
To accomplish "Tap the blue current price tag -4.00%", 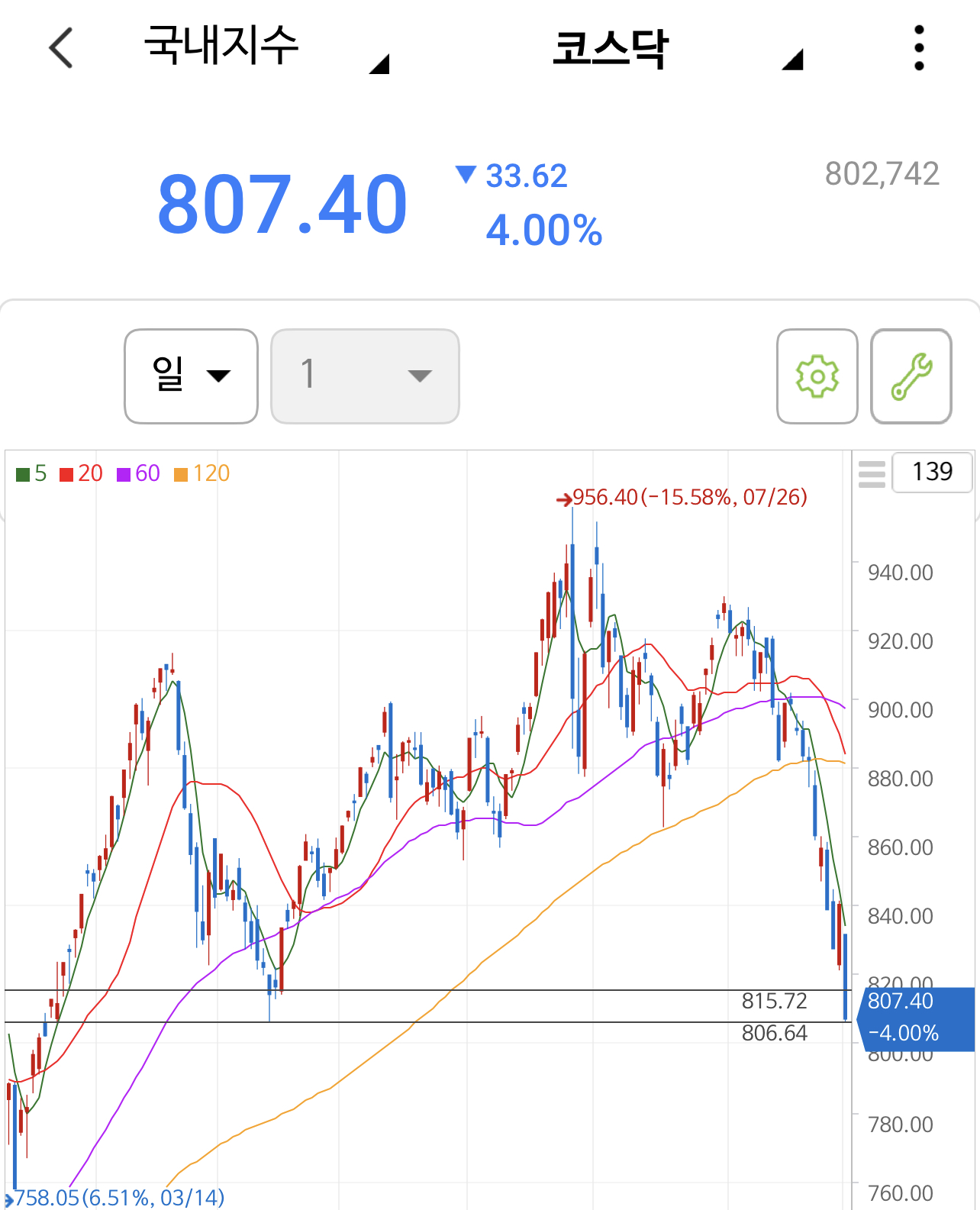I will [916, 1019].
